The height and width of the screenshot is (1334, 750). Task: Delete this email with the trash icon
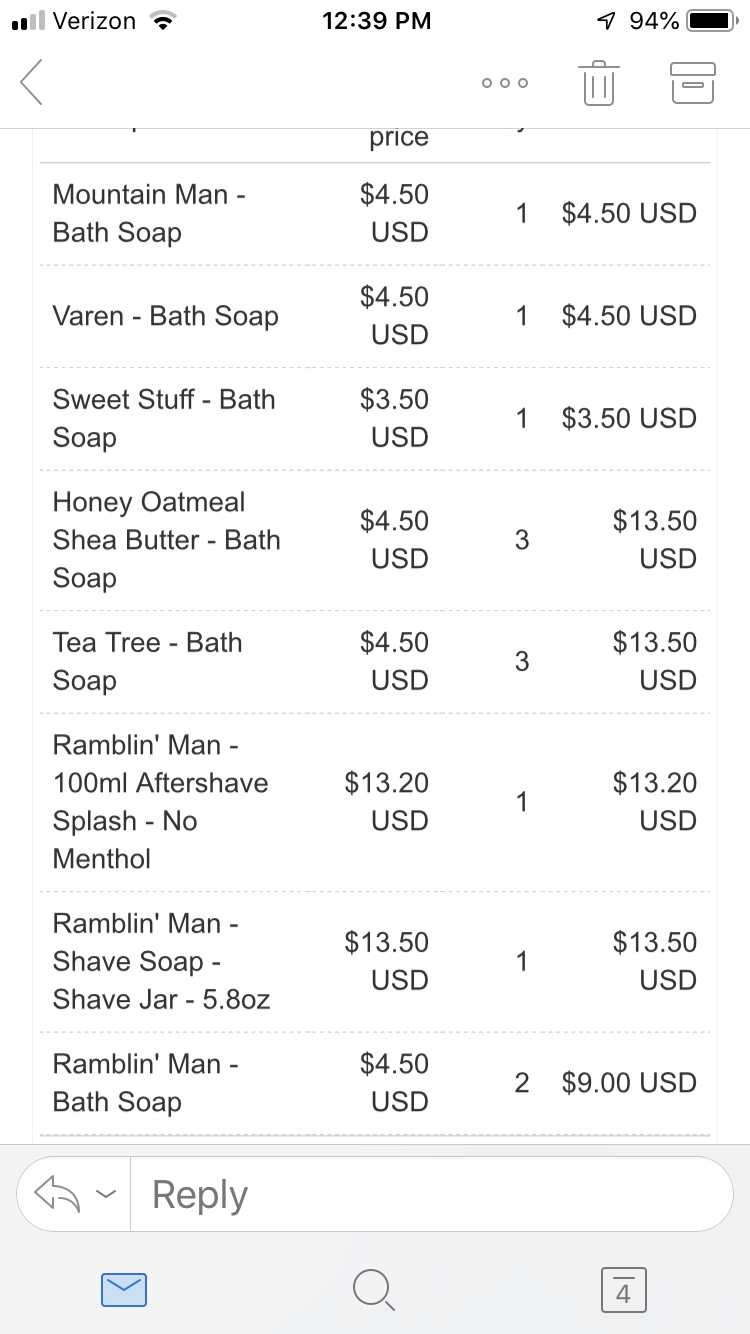[598, 82]
